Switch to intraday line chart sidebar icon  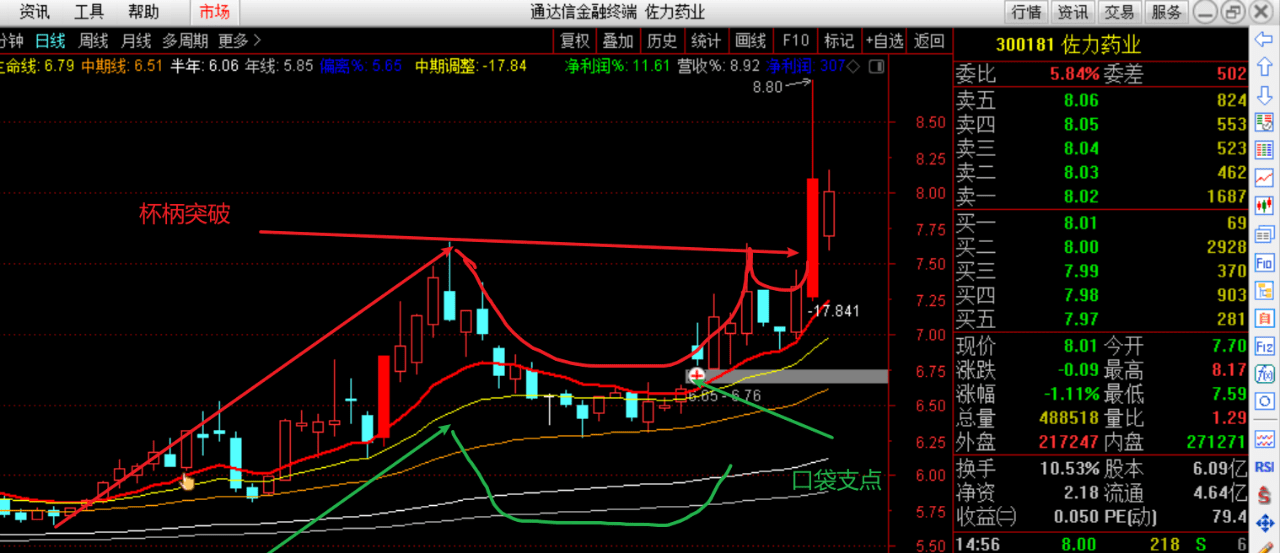pos(1265,177)
